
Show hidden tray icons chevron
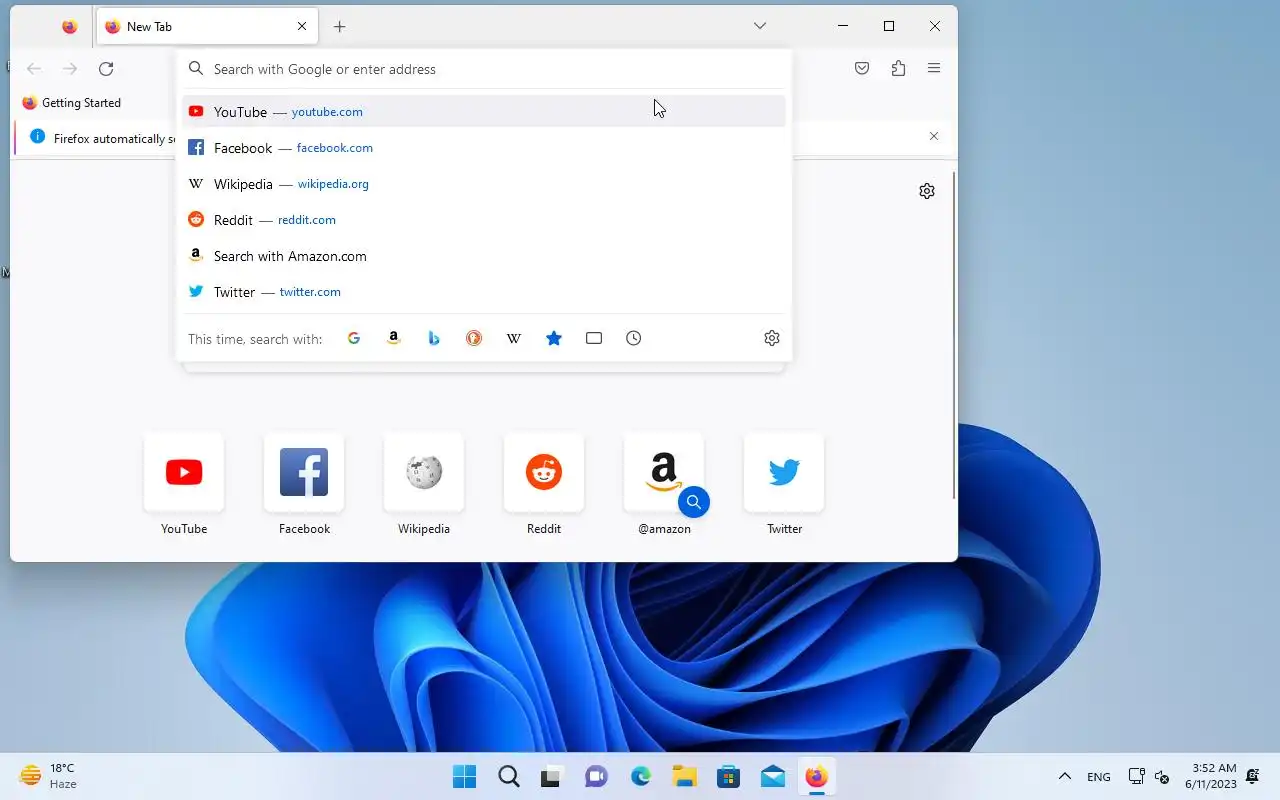(x=1065, y=776)
